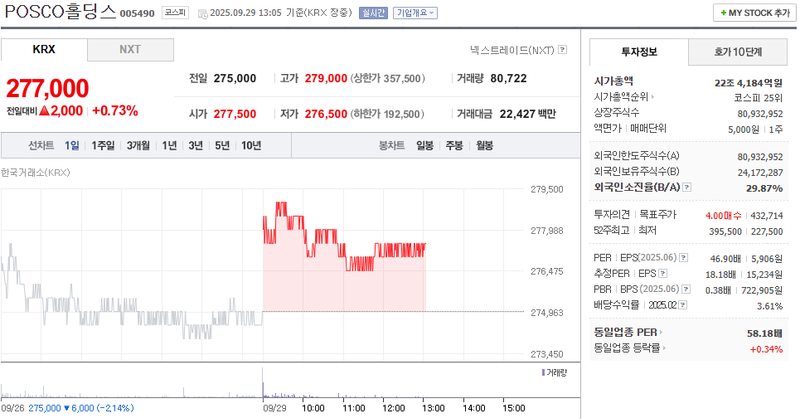This screenshot has width=800, height=419.
Task: Open help icon beside 추정PER EPS
Action: click(x=663, y=274)
